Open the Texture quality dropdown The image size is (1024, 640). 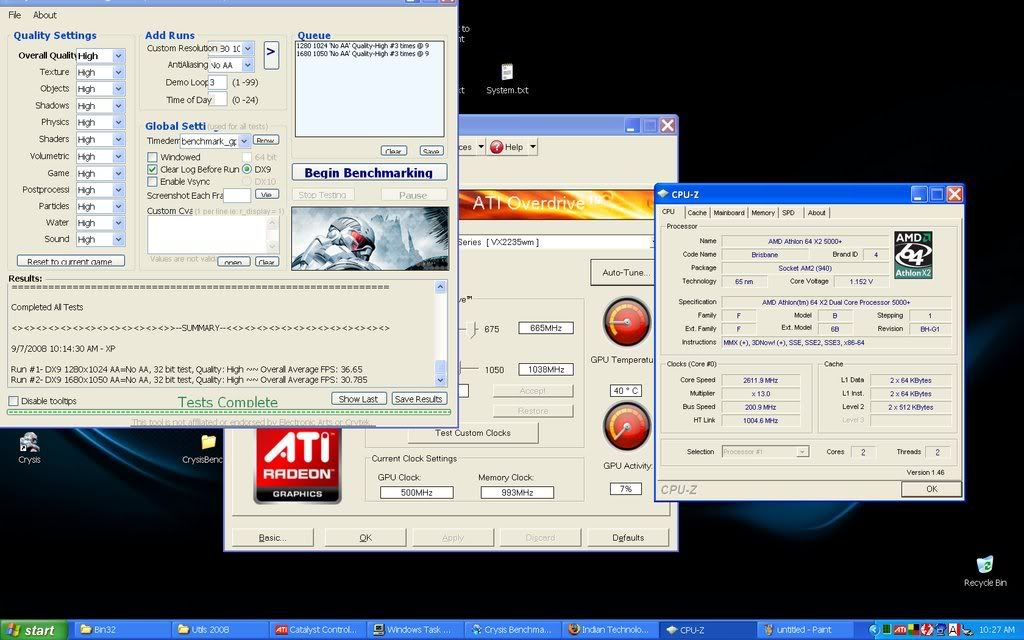118,72
